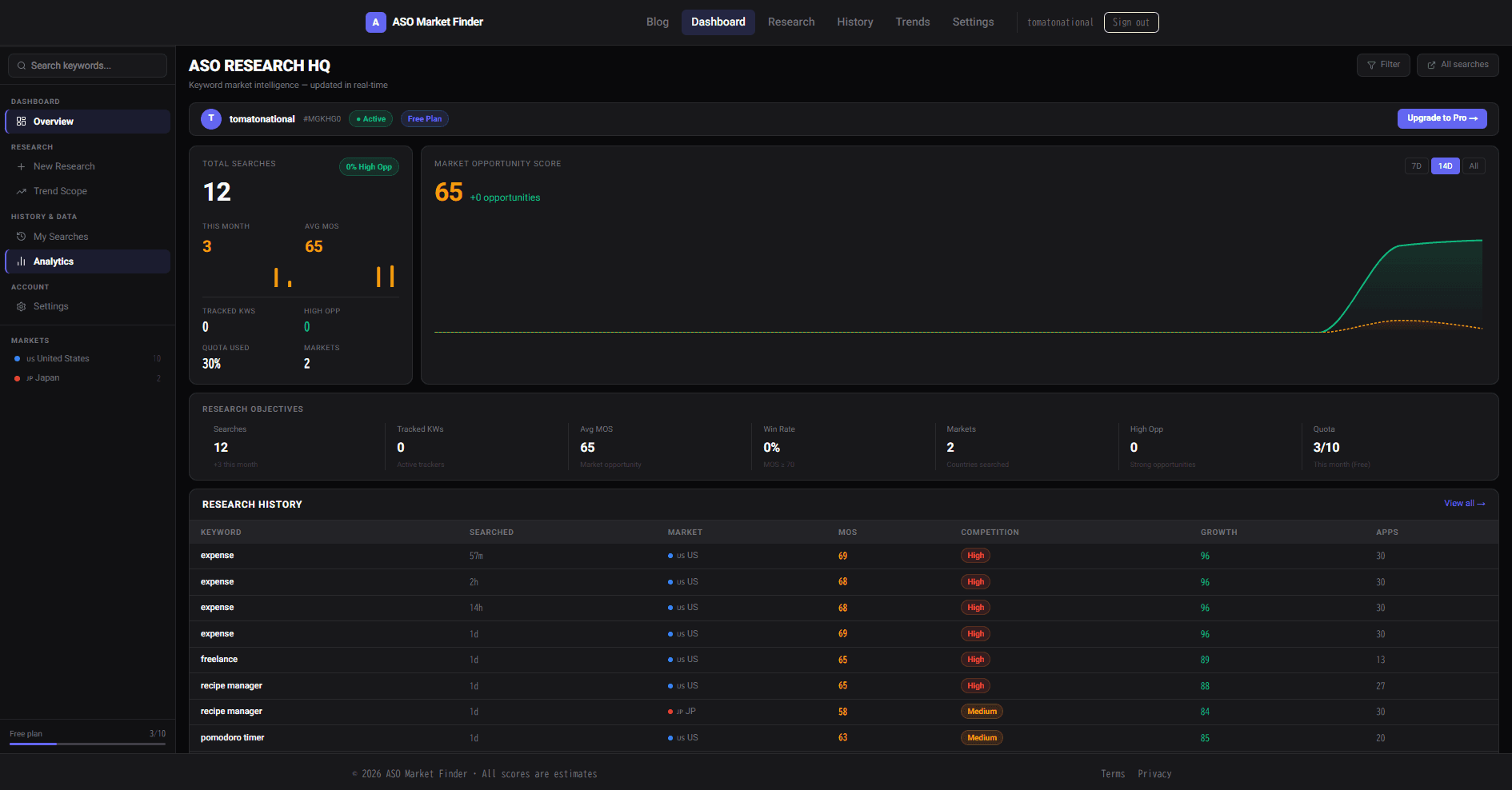1512x790 pixels.
Task: Select the 7D time range
Action: 1416,166
